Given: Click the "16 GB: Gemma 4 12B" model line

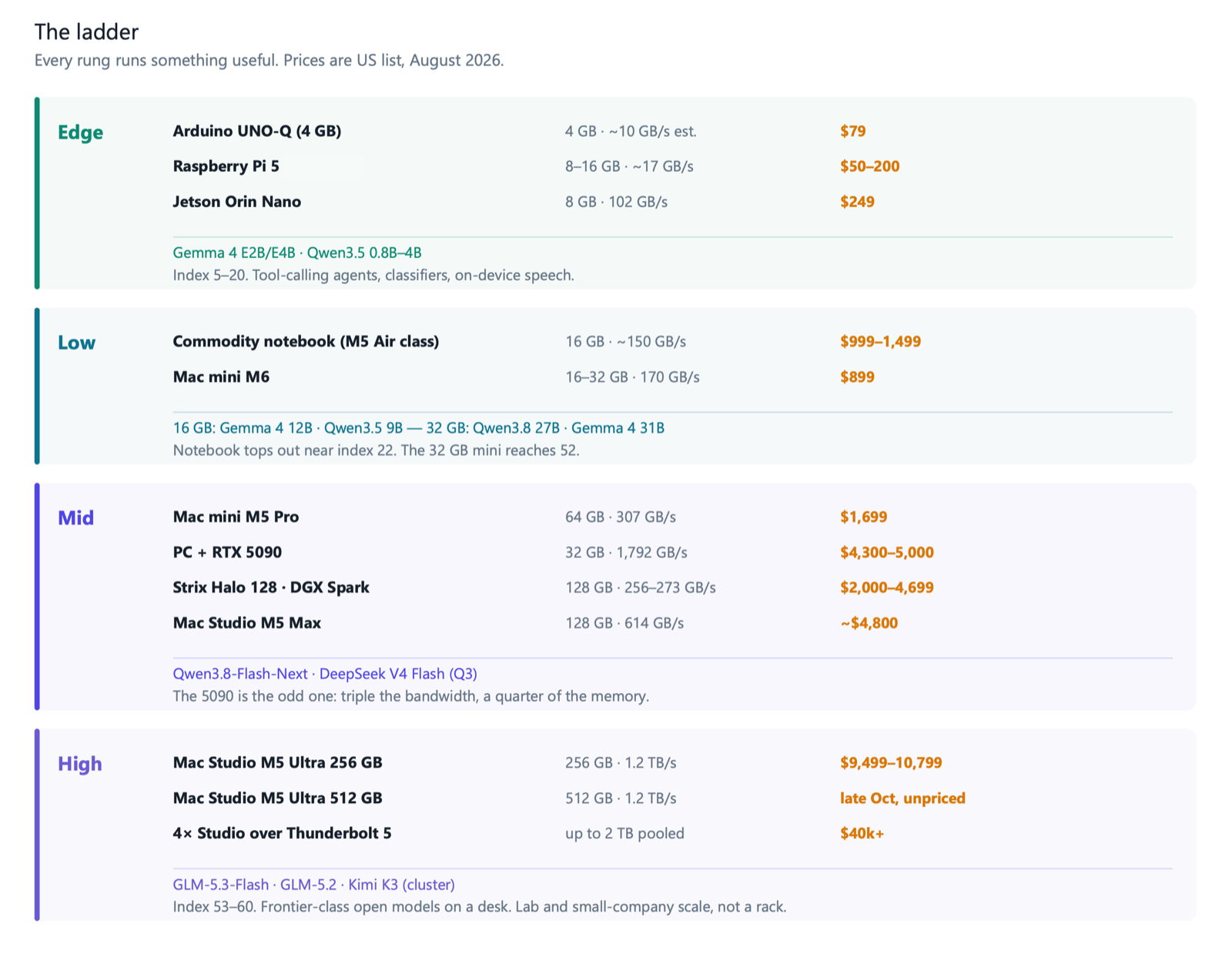Looking at the screenshot, I should click(x=419, y=428).
